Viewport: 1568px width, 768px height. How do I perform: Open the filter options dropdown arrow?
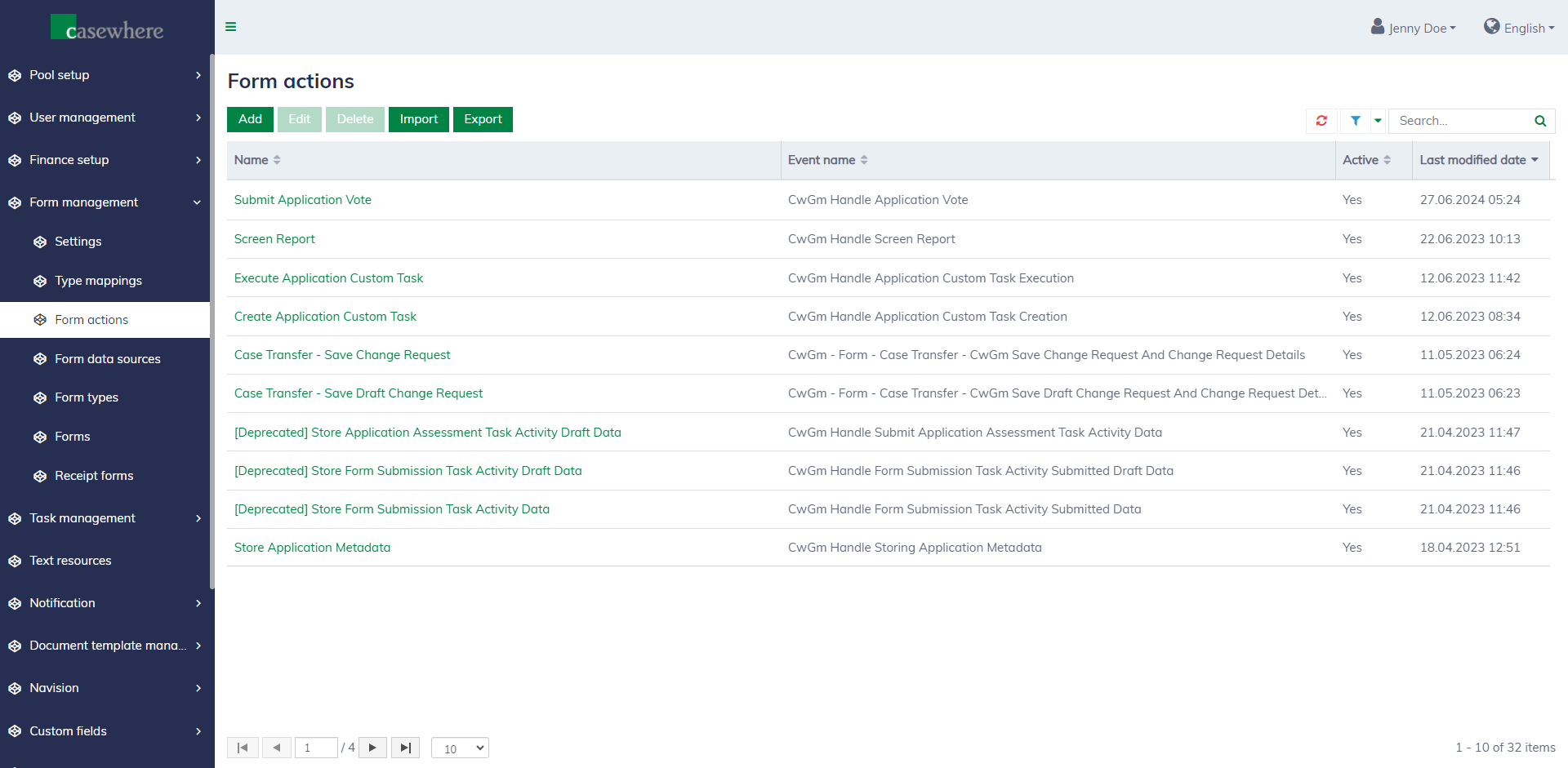(1378, 121)
